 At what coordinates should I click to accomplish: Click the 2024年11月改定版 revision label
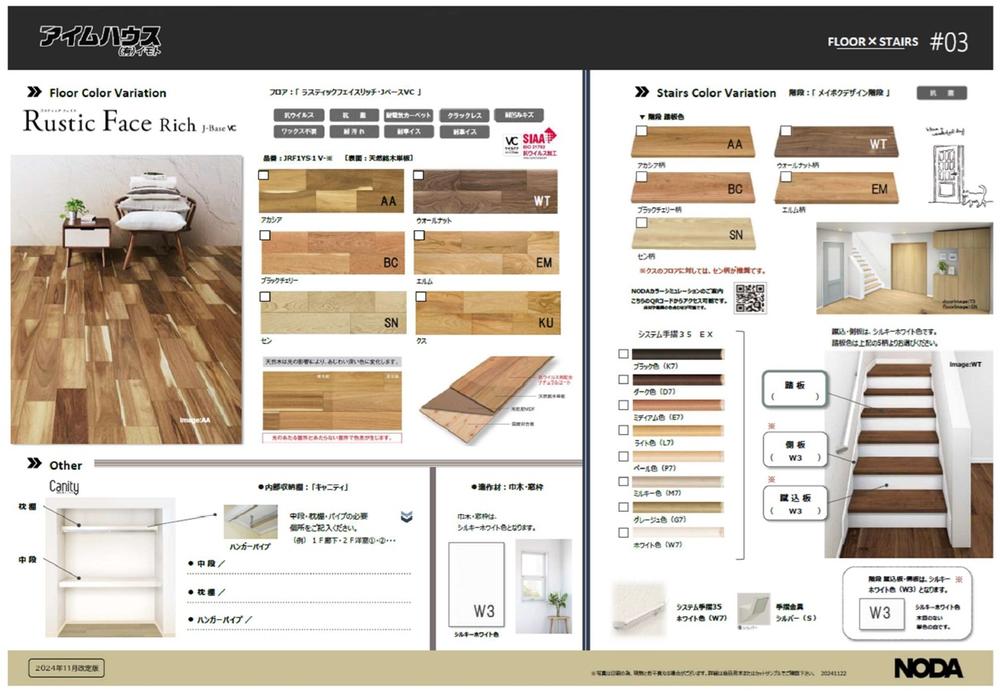coord(66,668)
